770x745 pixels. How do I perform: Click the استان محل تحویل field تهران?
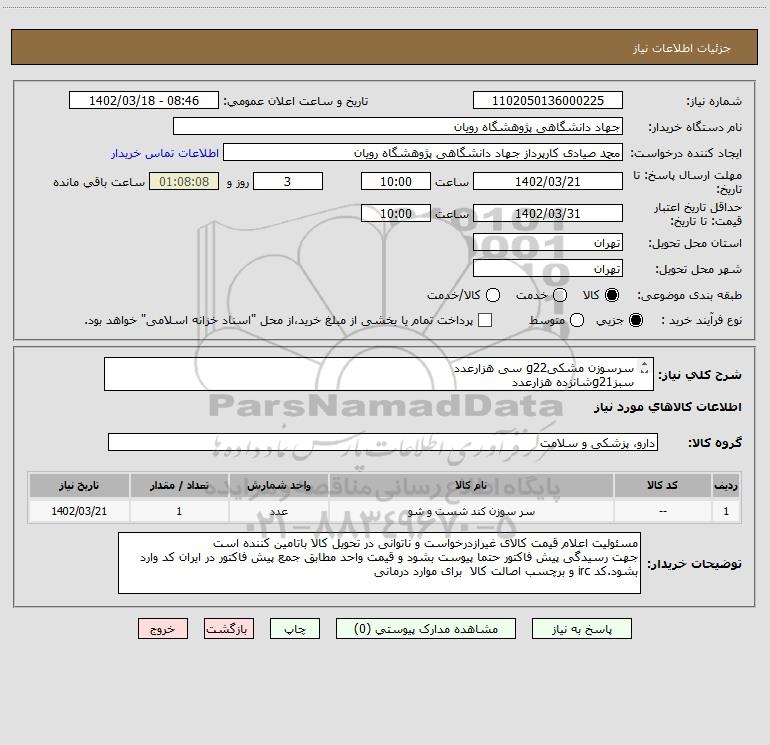pyautogui.click(x=548, y=242)
